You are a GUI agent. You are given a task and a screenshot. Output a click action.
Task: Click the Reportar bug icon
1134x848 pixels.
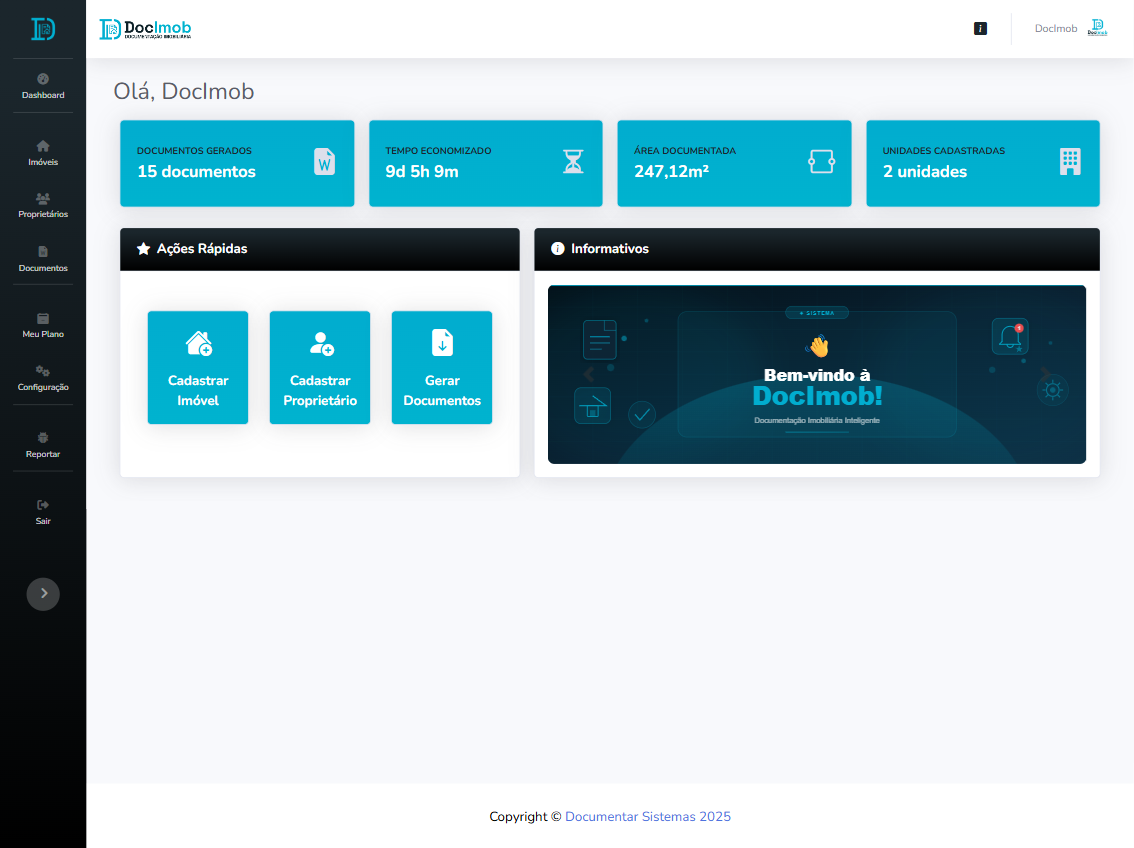point(43,438)
